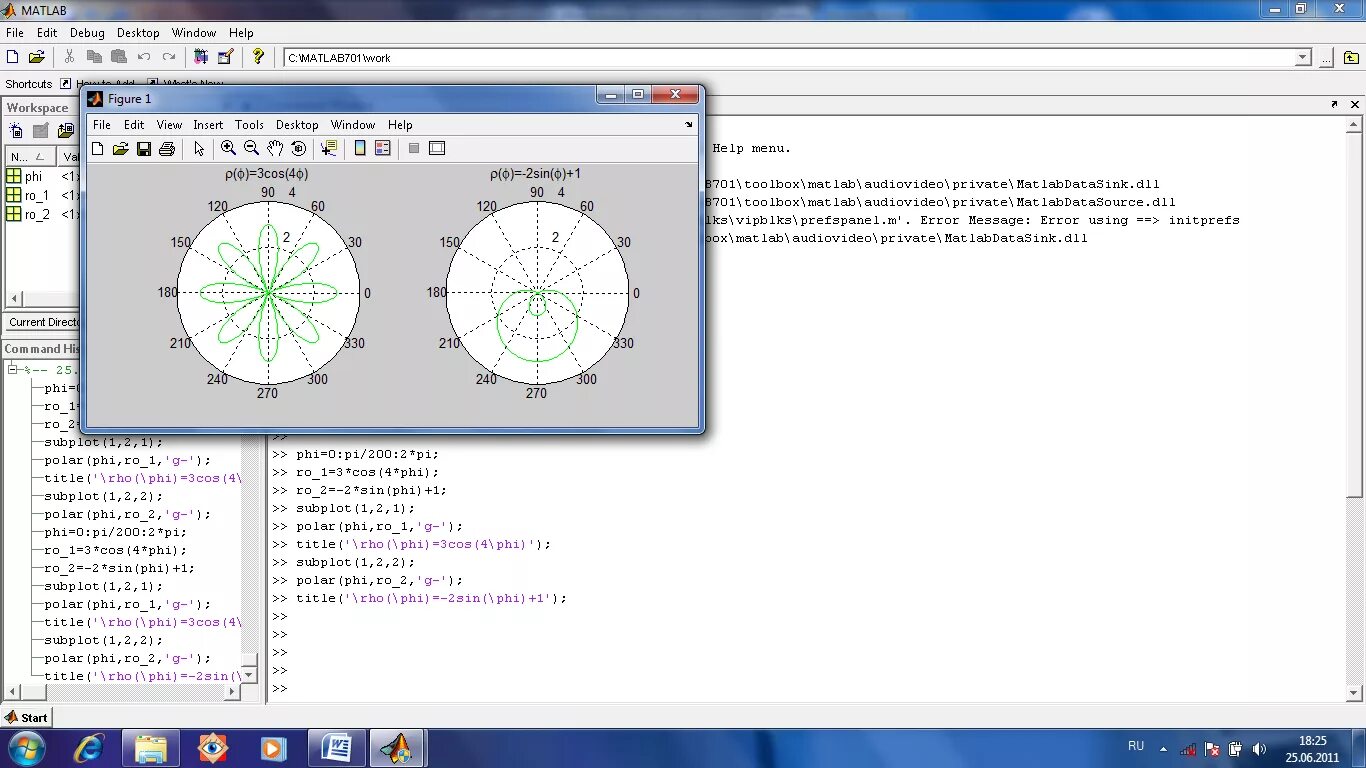Undo the last action in MATLAB toolbar

pos(144,57)
